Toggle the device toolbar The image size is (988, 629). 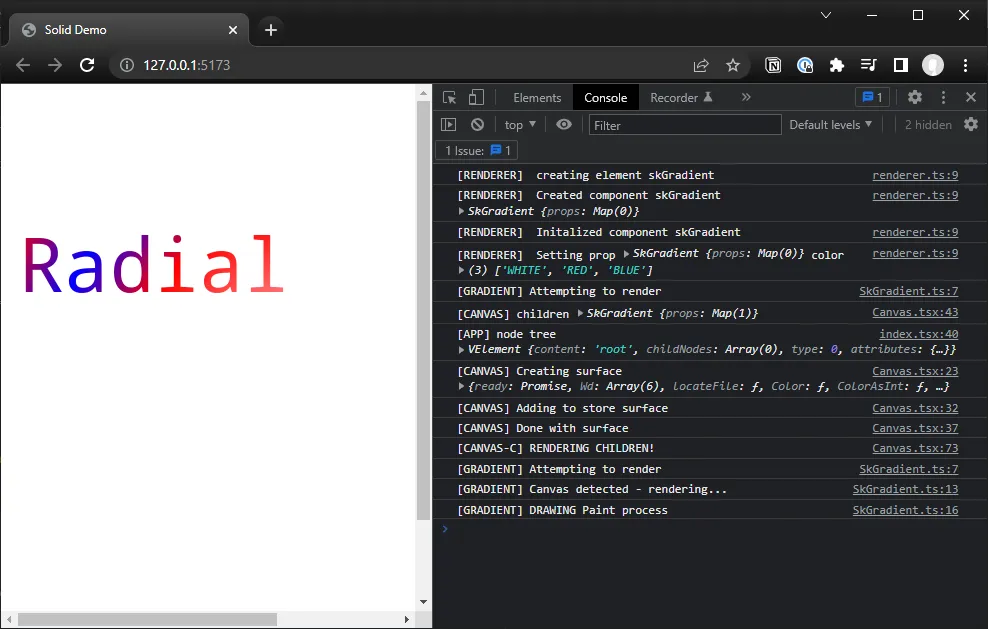tap(475, 97)
